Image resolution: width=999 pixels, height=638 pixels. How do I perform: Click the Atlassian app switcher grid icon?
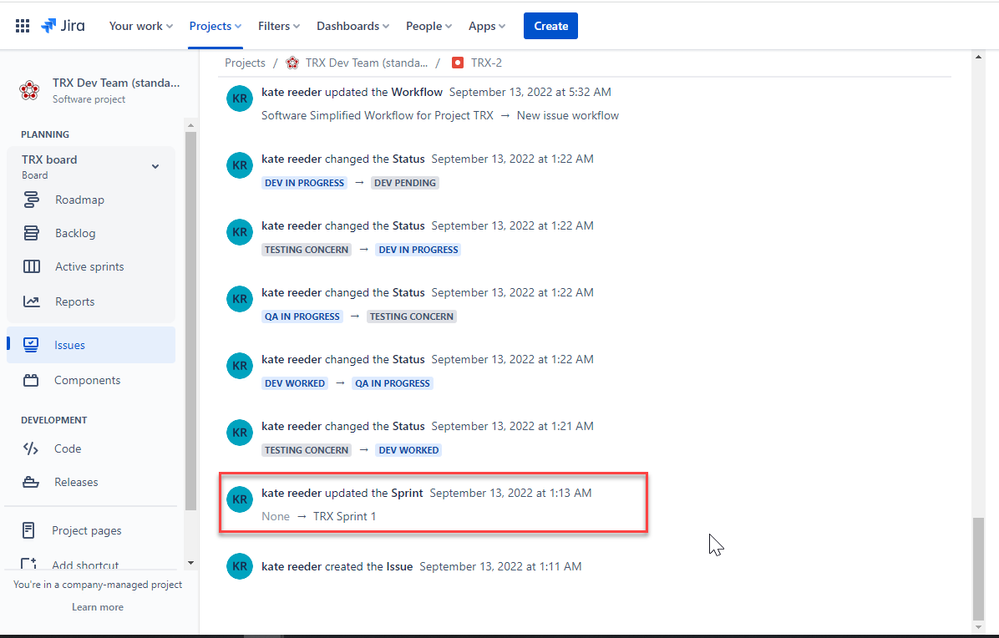pyautogui.click(x=21, y=25)
